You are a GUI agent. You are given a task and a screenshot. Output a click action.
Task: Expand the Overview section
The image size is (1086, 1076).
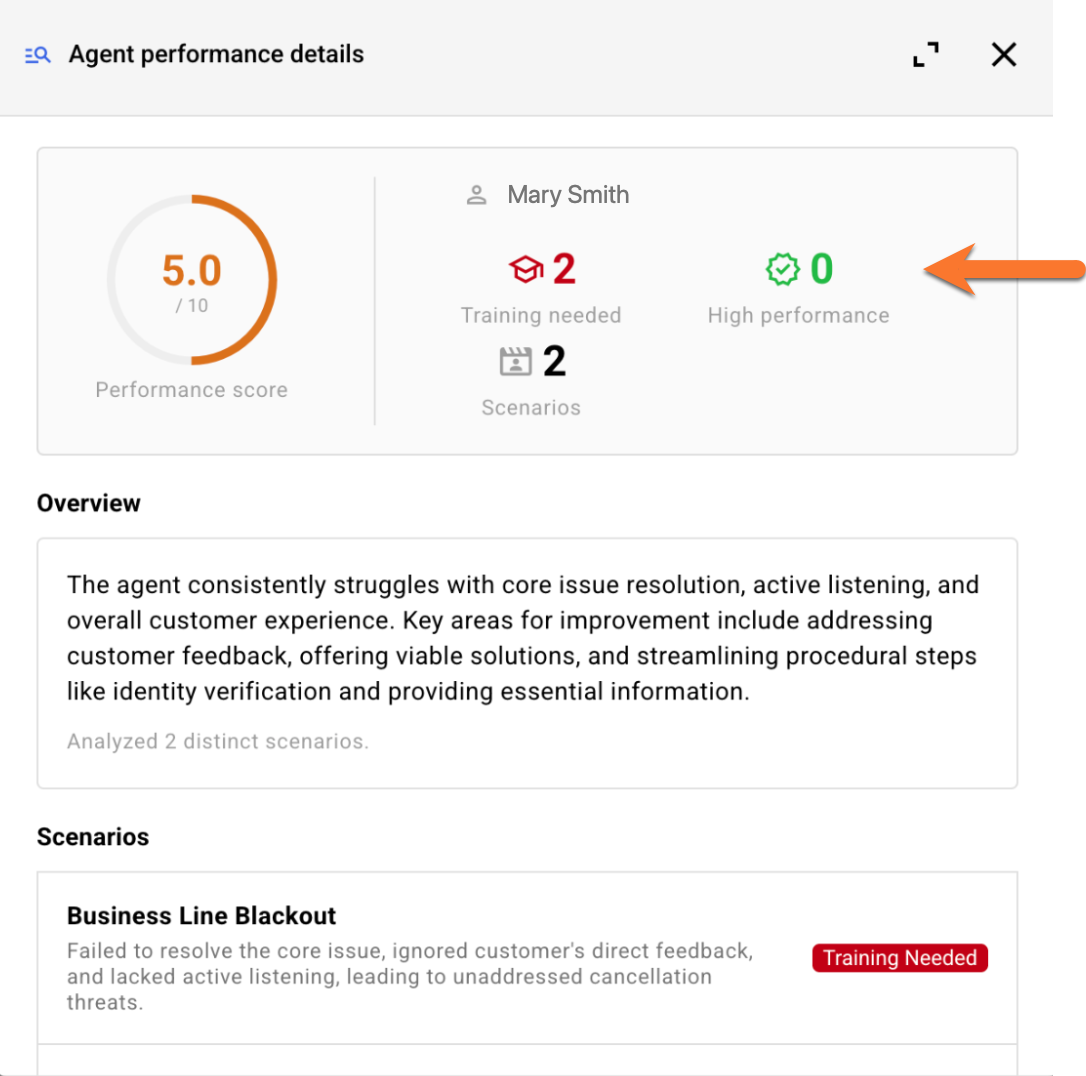tap(527, 662)
